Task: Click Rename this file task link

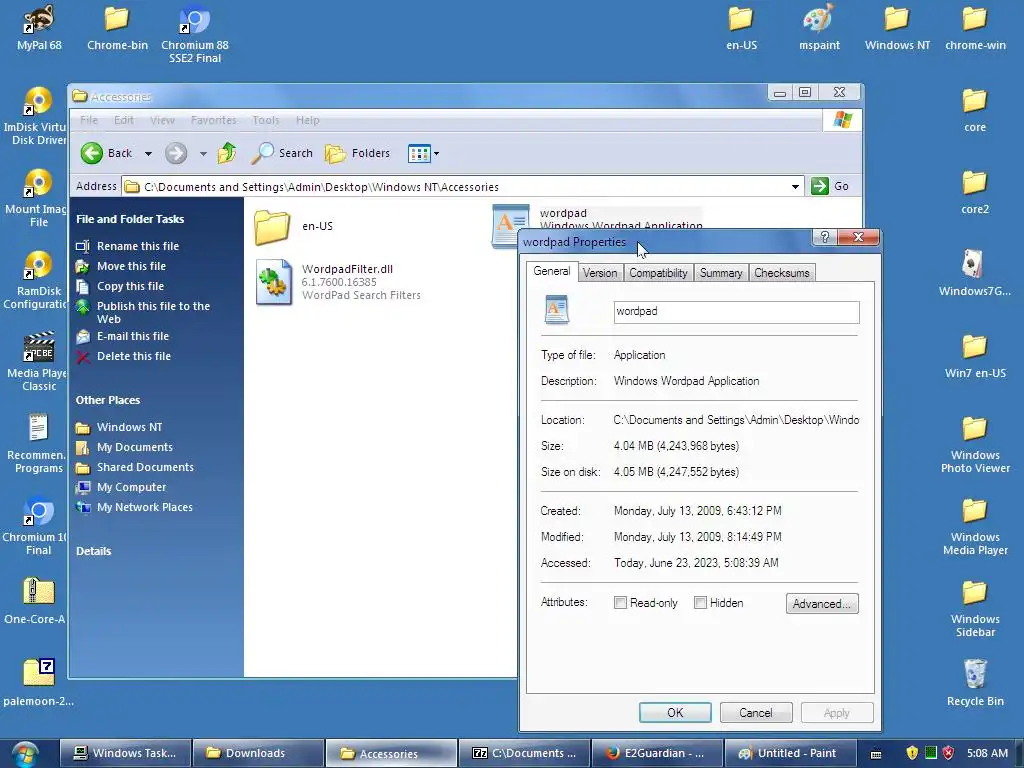Action: pos(138,246)
